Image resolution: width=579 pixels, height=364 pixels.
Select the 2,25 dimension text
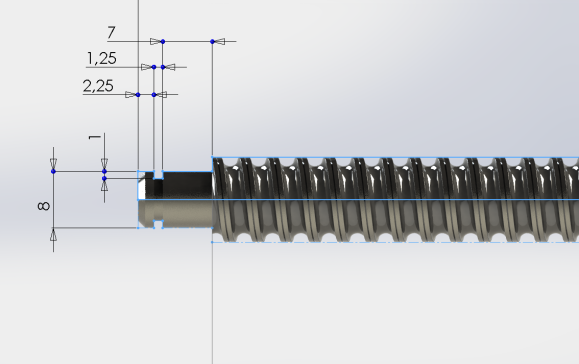98,86
